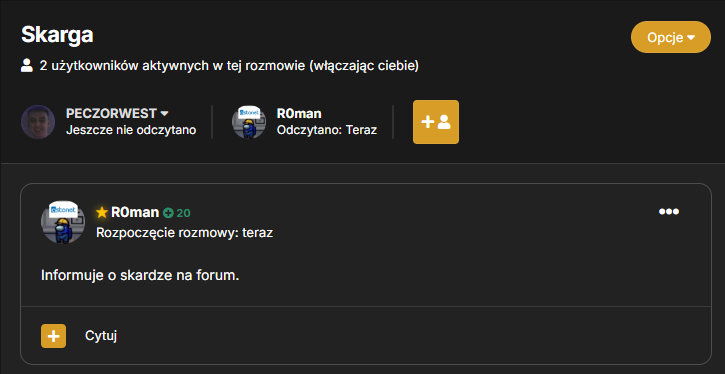
Task: Click the plus multi-quote icon
Action: click(x=54, y=336)
